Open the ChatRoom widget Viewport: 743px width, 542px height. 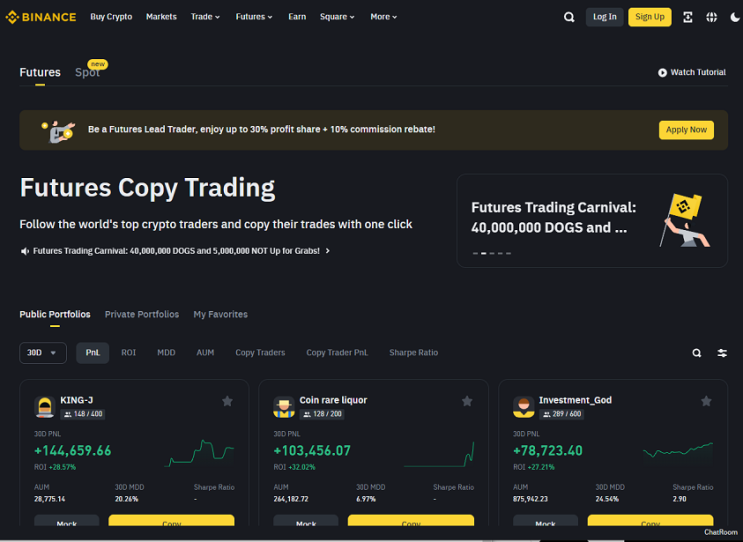[720, 533]
